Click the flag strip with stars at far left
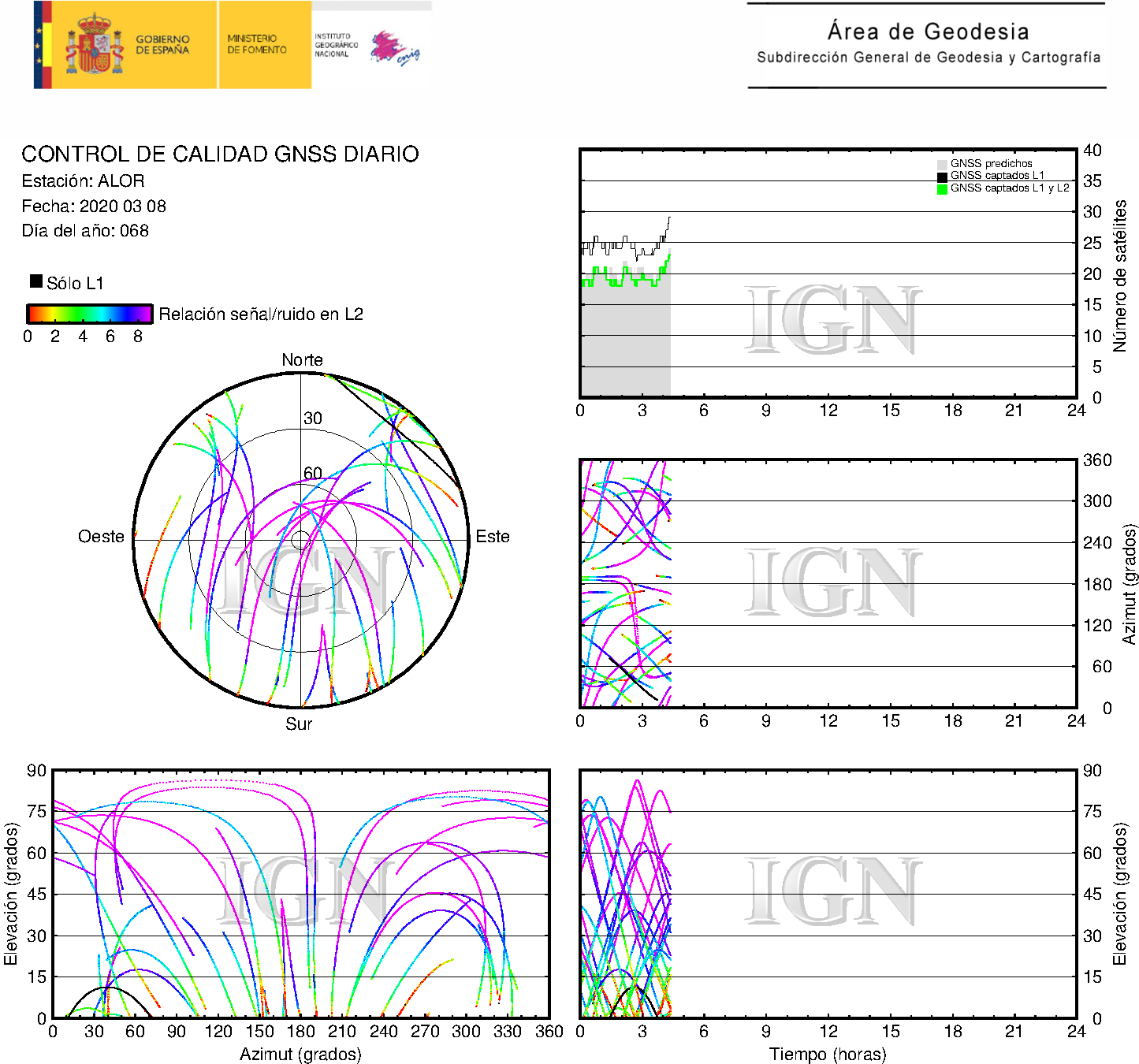 (x=42, y=45)
